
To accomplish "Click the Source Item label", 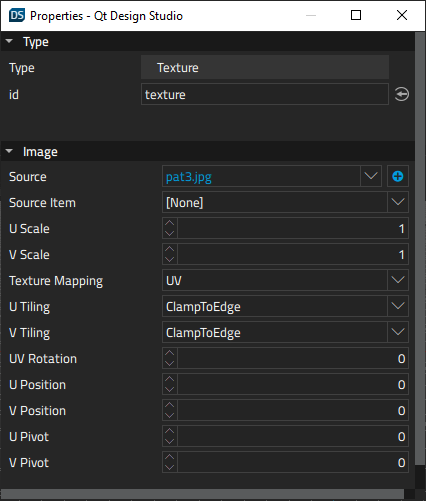I will click(42, 203).
